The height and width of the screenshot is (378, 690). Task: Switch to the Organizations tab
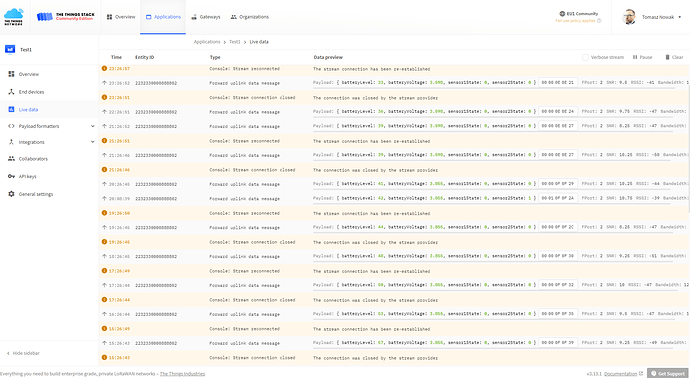250,17
